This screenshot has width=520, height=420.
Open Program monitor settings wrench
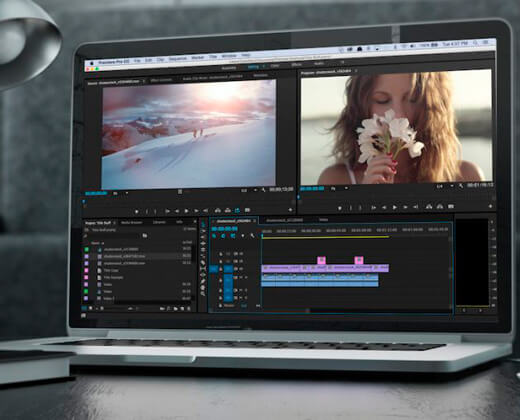click(x=461, y=186)
